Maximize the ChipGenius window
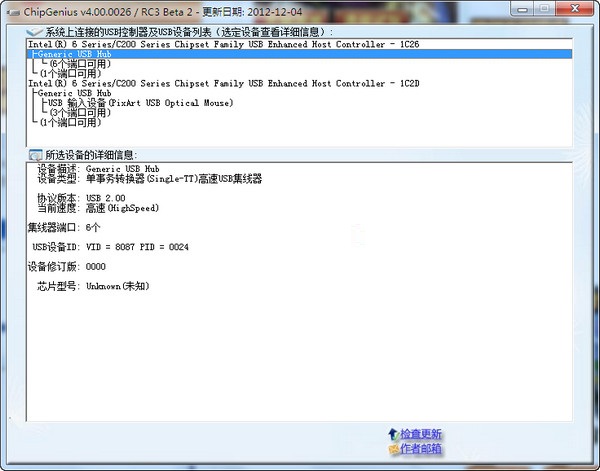The width and height of the screenshot is (600, 471). (x=544, y=10)
